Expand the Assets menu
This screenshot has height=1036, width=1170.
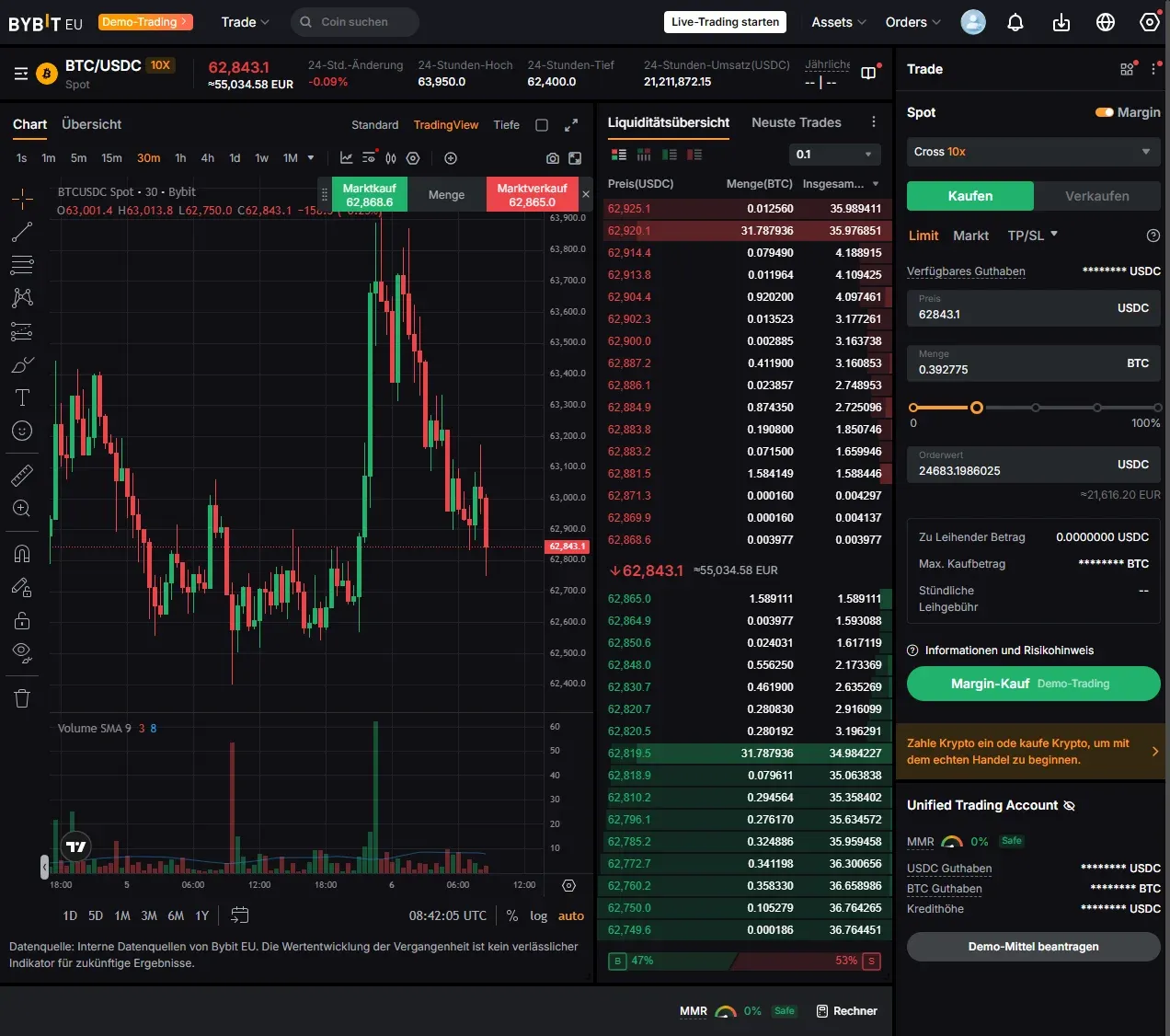point(838,22)
